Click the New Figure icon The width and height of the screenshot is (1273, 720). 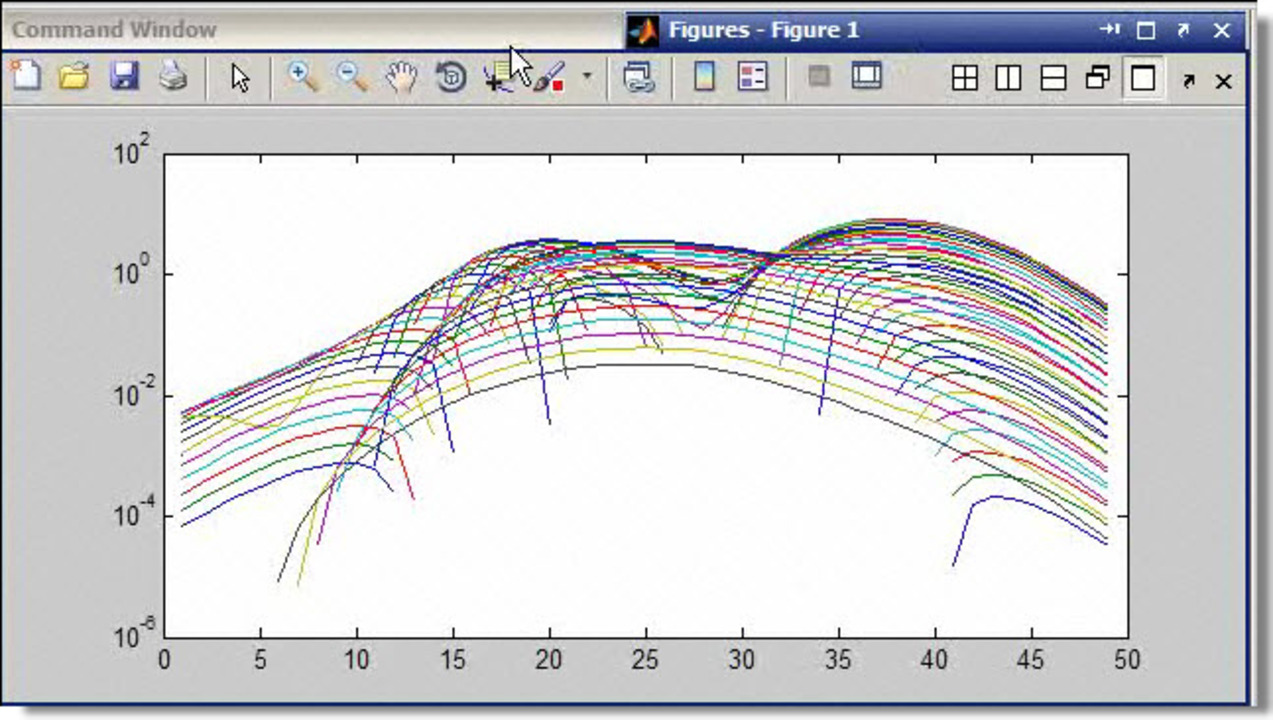(x=27, y=76)
